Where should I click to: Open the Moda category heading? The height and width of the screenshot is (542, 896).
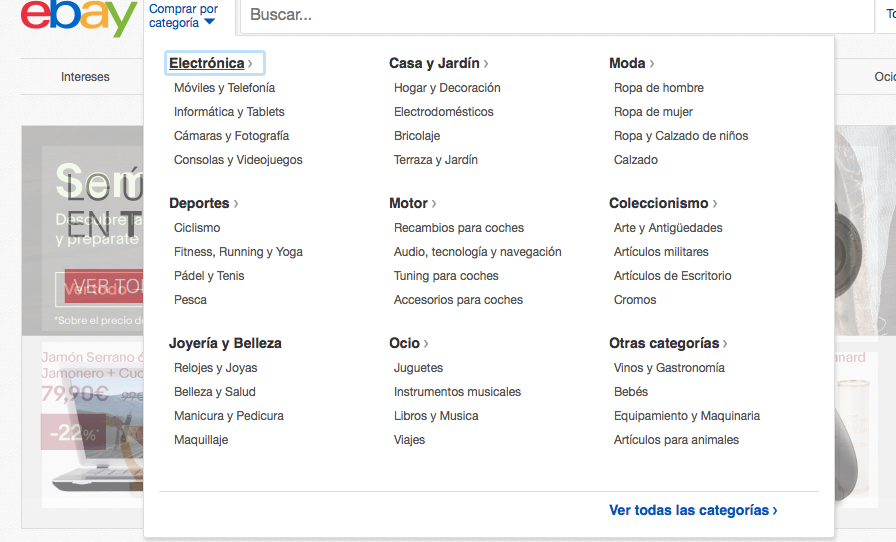click(632, 63)
